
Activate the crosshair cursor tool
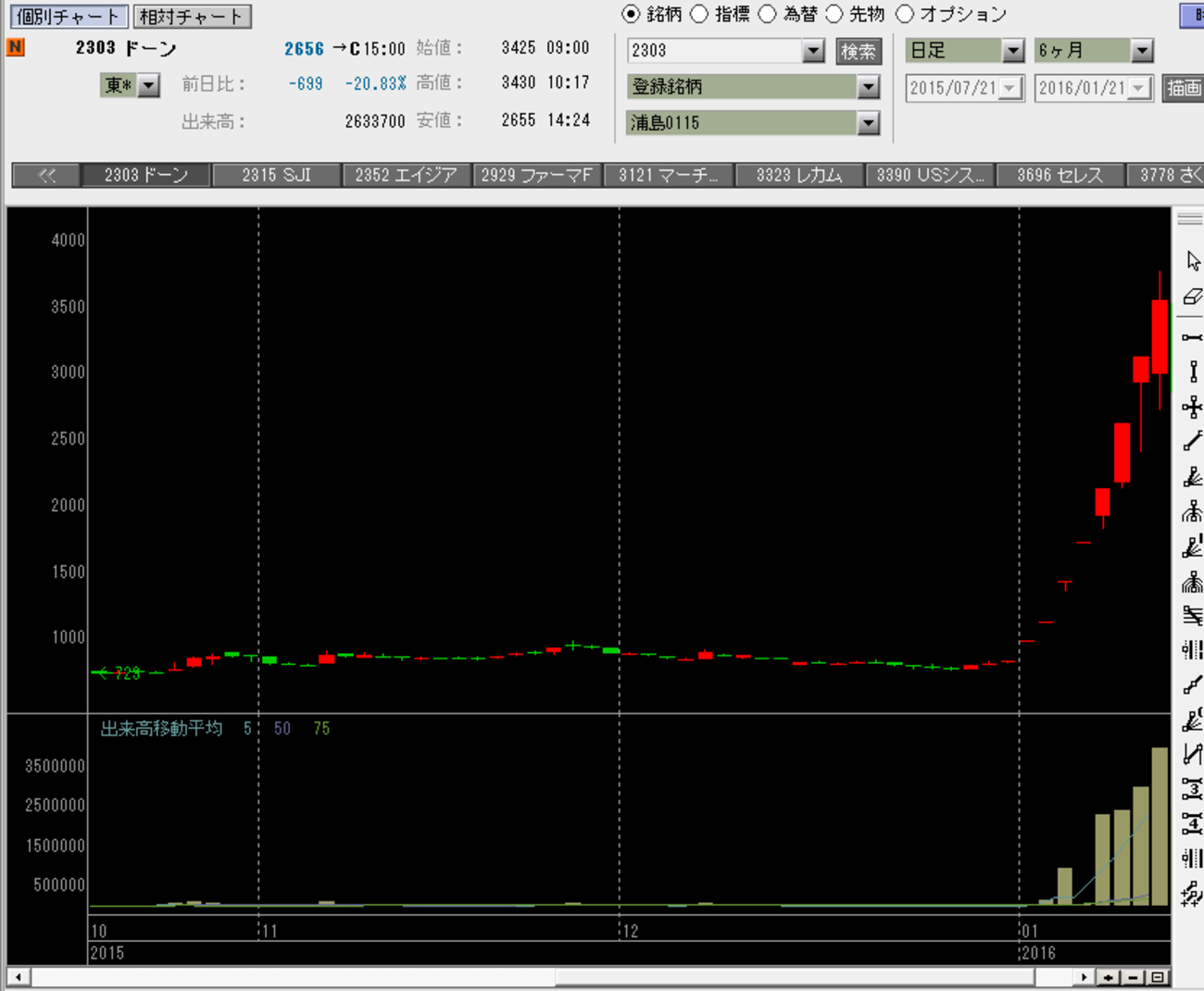point(1193,407)
